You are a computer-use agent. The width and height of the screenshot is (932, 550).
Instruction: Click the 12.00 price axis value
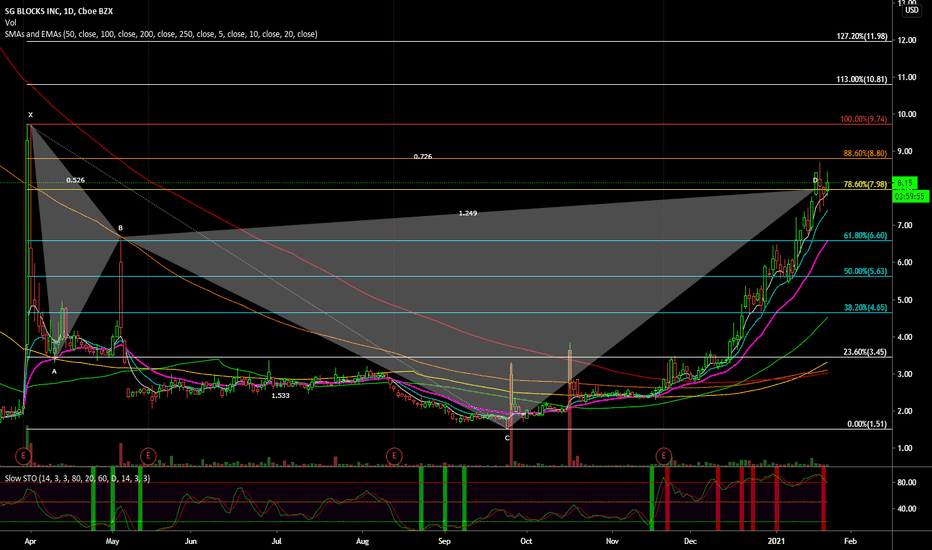[906, 40]
